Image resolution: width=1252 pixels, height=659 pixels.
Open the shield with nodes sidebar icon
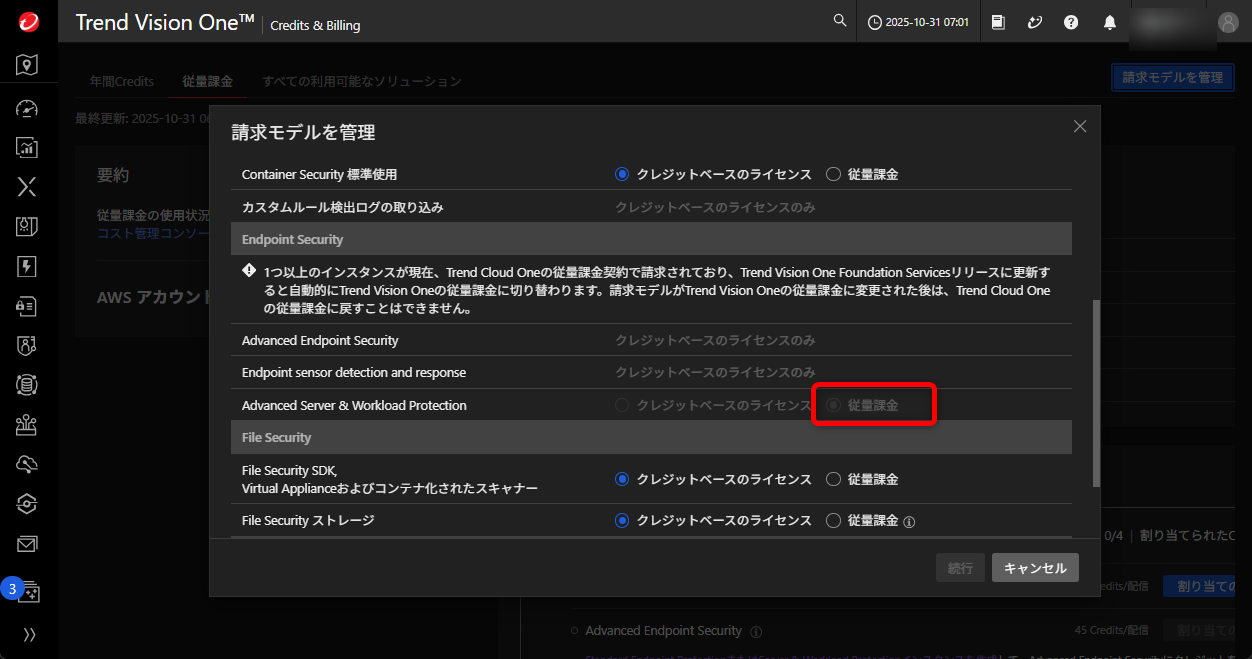28,345
